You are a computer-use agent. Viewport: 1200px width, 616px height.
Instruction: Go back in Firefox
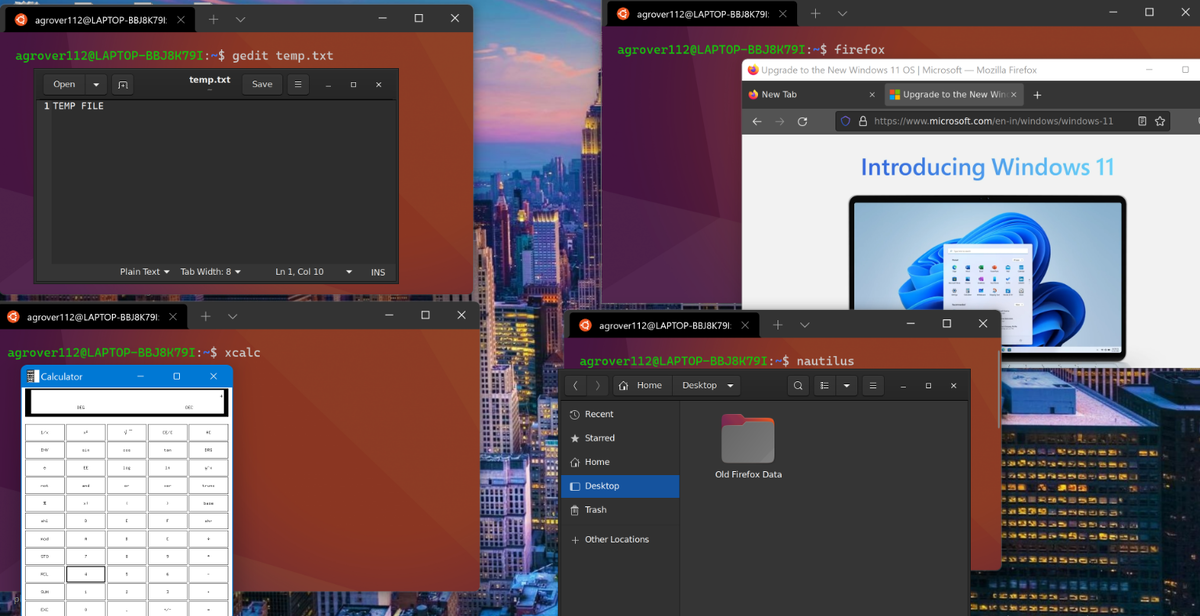(757, 121)
